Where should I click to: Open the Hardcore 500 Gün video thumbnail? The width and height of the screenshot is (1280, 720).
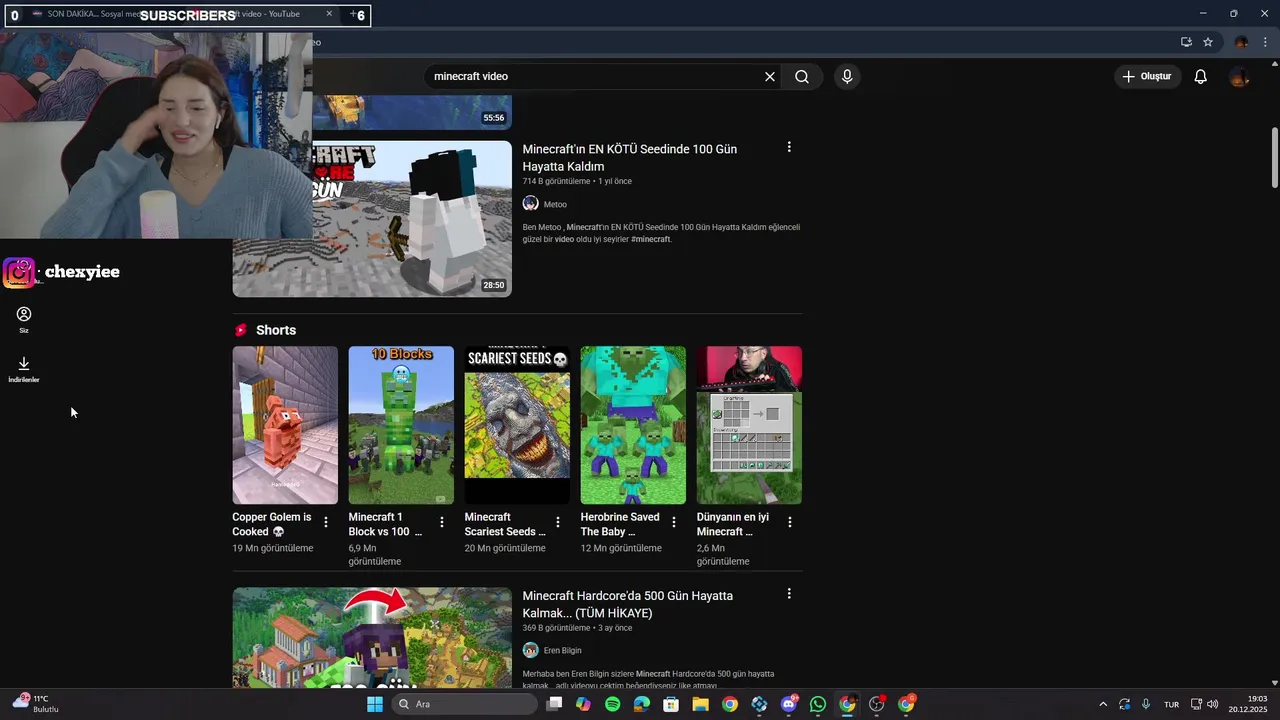coord(372,637)
